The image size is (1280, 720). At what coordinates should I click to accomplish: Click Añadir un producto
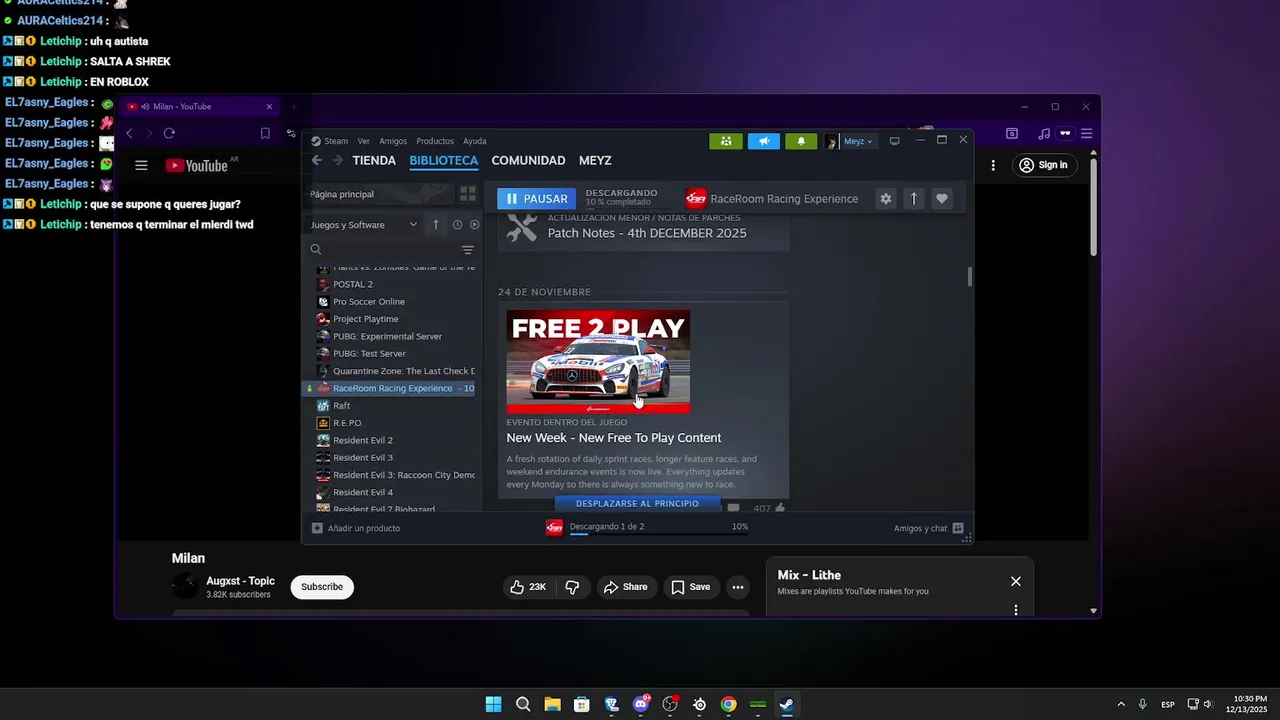click(x=356, y=528)
